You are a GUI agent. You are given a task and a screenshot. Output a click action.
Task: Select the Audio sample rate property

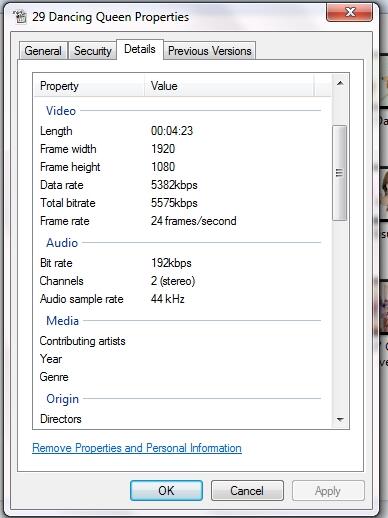coord(82,299)
